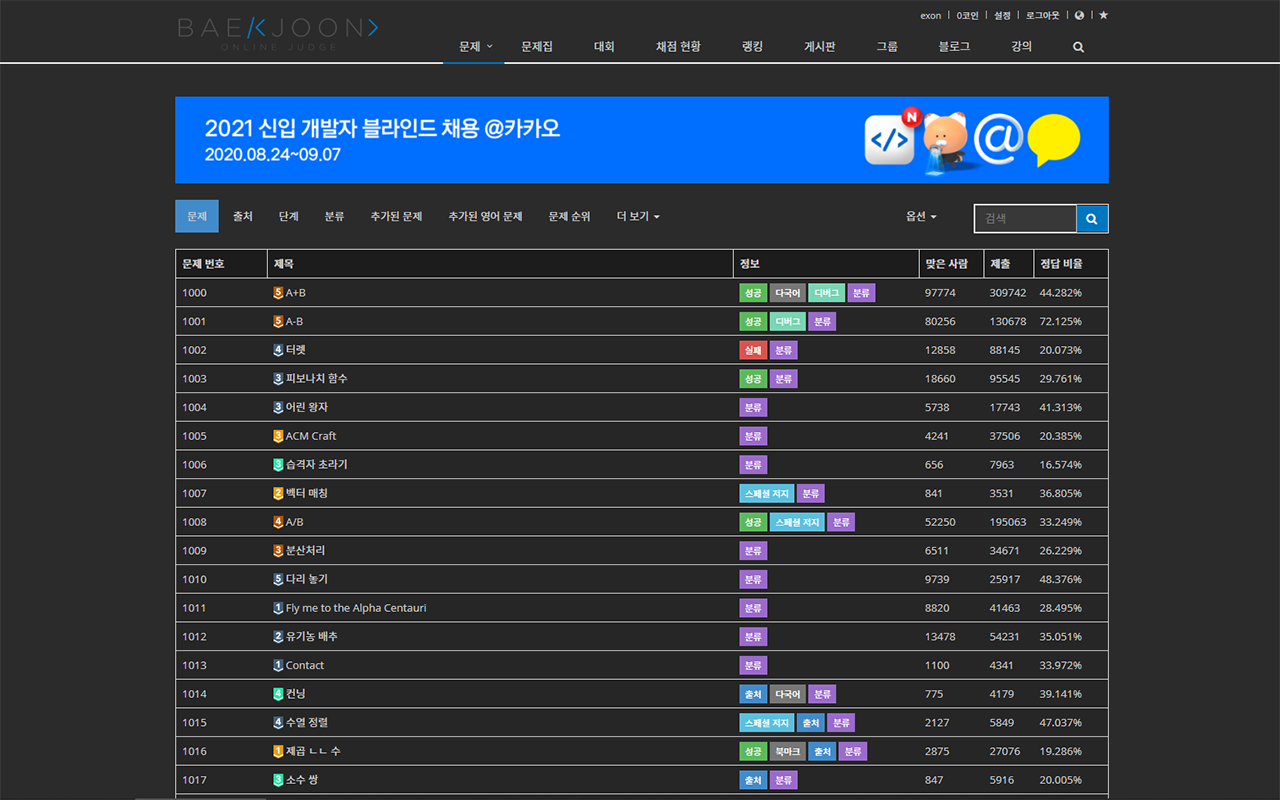Click the 0코인 link in the header
The width and height of the screenshot is (1280, 800).
[968, 16]
